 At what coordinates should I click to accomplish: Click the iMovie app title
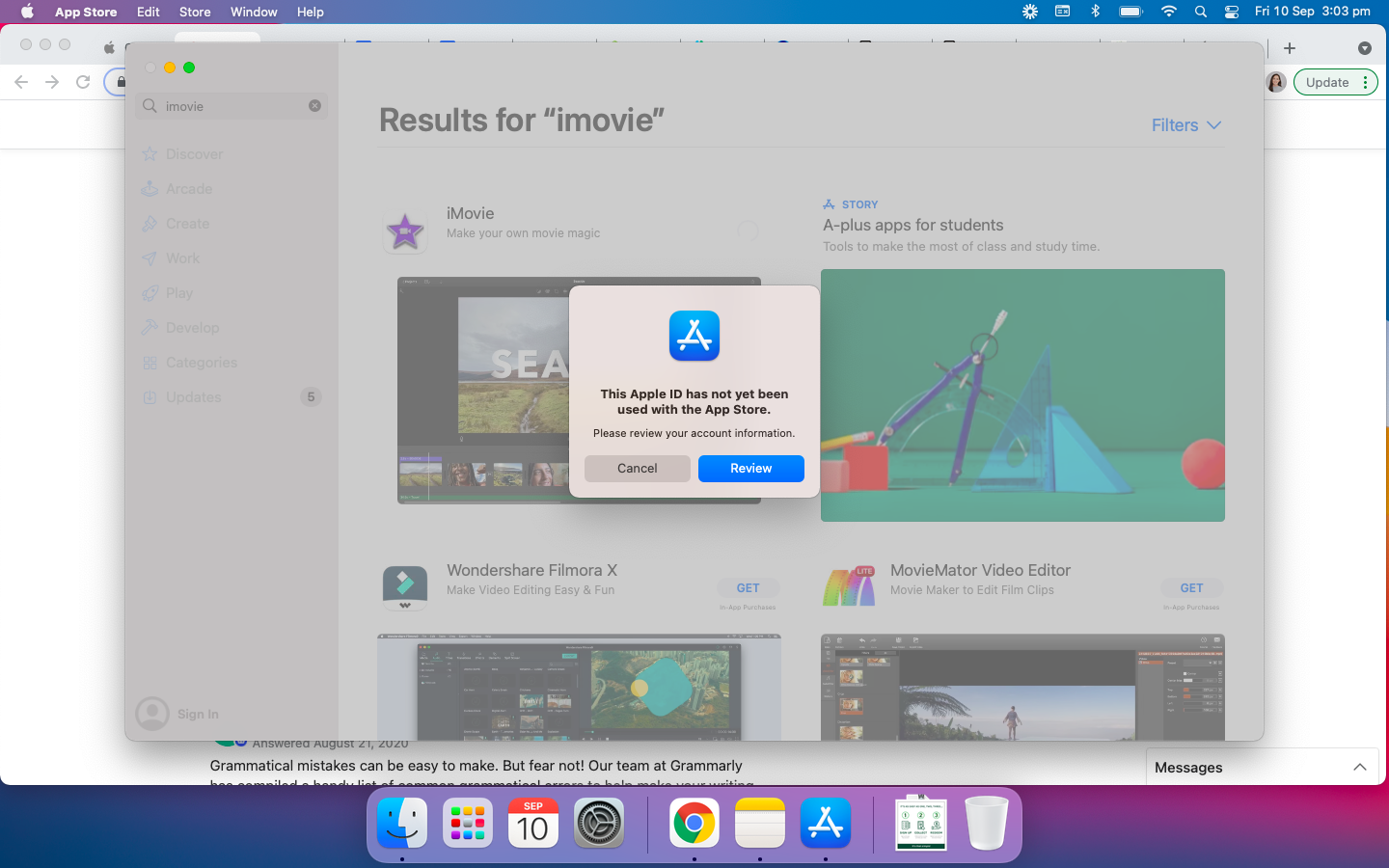click(x=471, y=213)
